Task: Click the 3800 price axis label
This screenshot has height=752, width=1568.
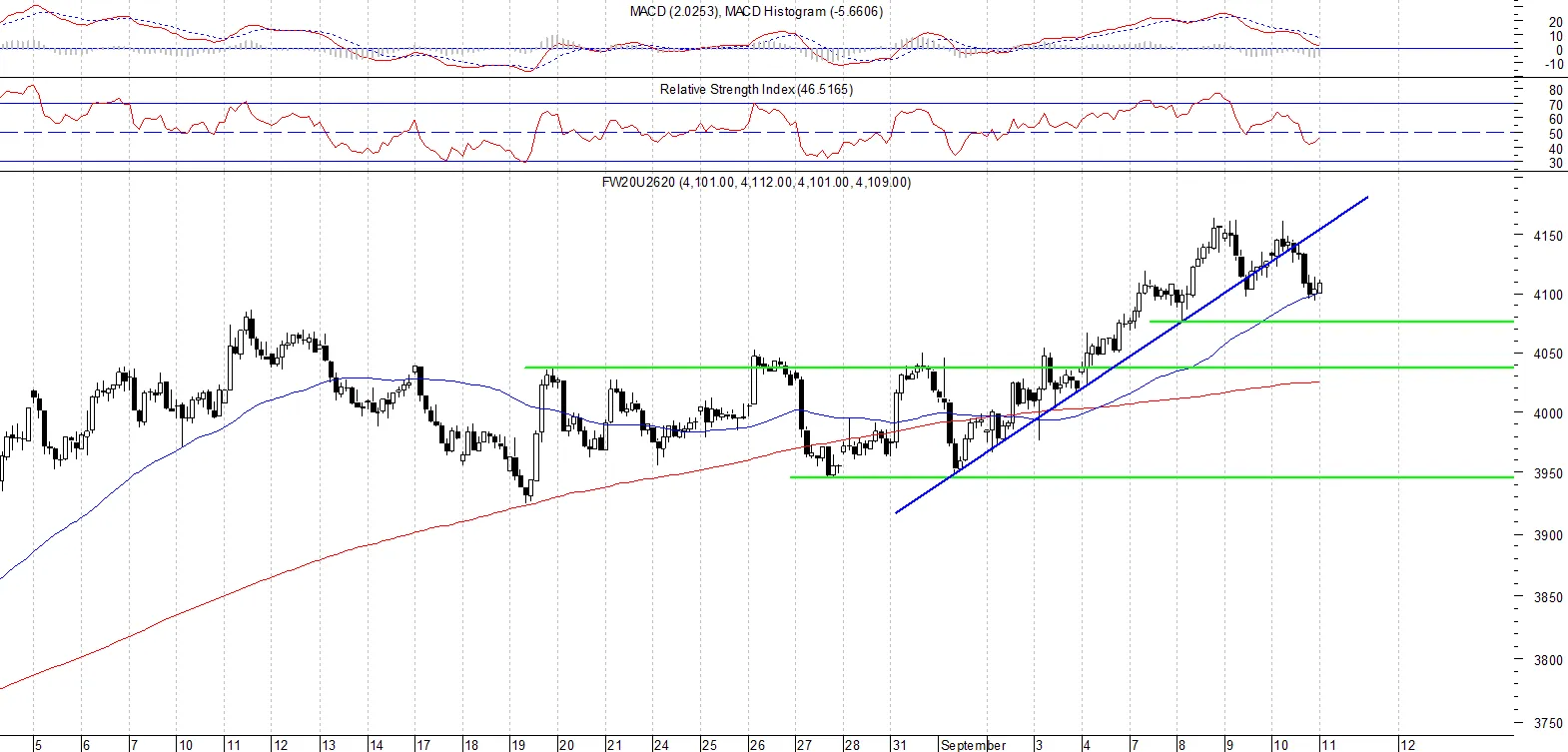Action: tap(1548, 660)
